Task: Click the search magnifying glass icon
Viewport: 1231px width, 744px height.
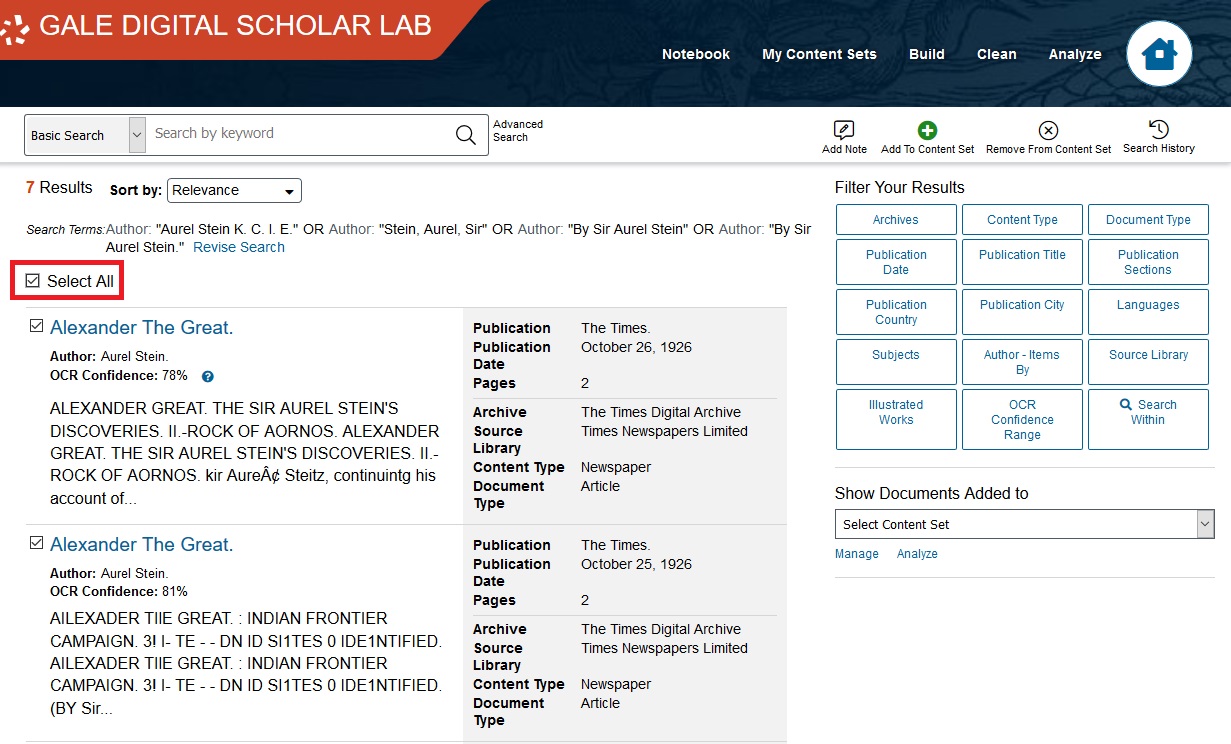Action: pos(464,134)
